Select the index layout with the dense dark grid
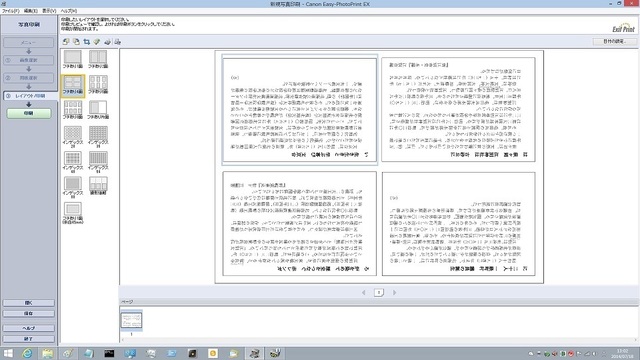 click(x=98, y=136)
